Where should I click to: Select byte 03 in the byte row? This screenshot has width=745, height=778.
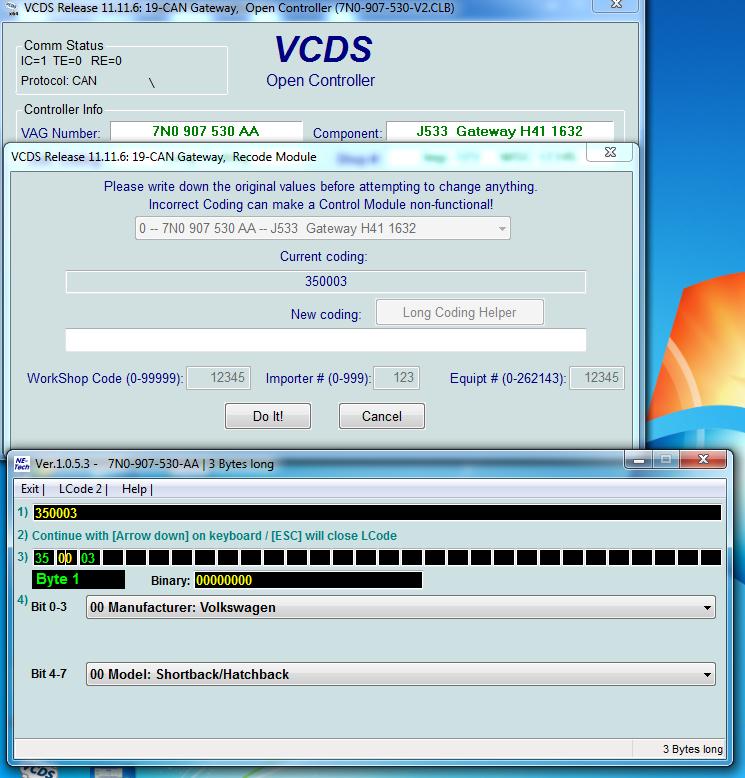tap(88, 558)
